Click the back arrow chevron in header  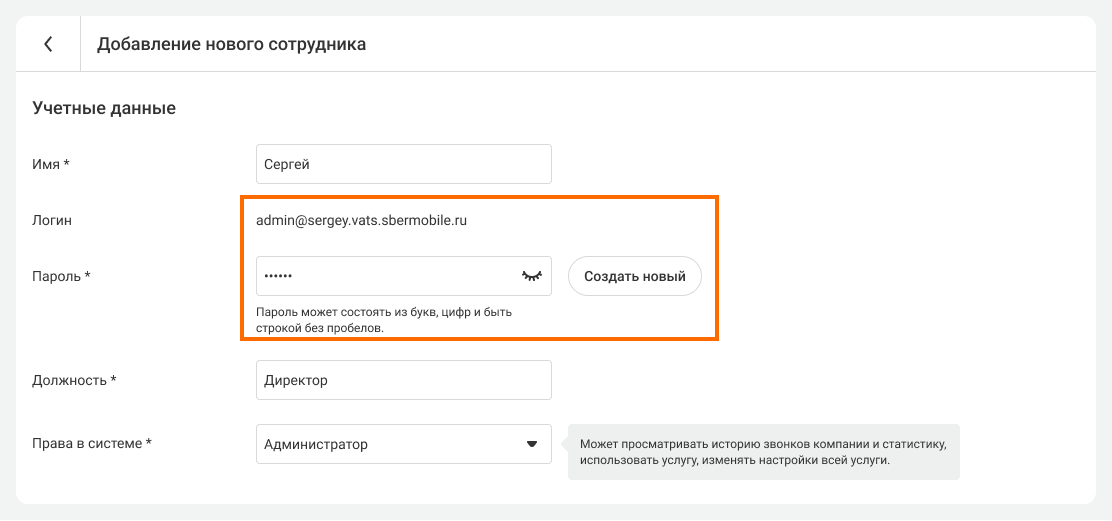tap(48, 44)
